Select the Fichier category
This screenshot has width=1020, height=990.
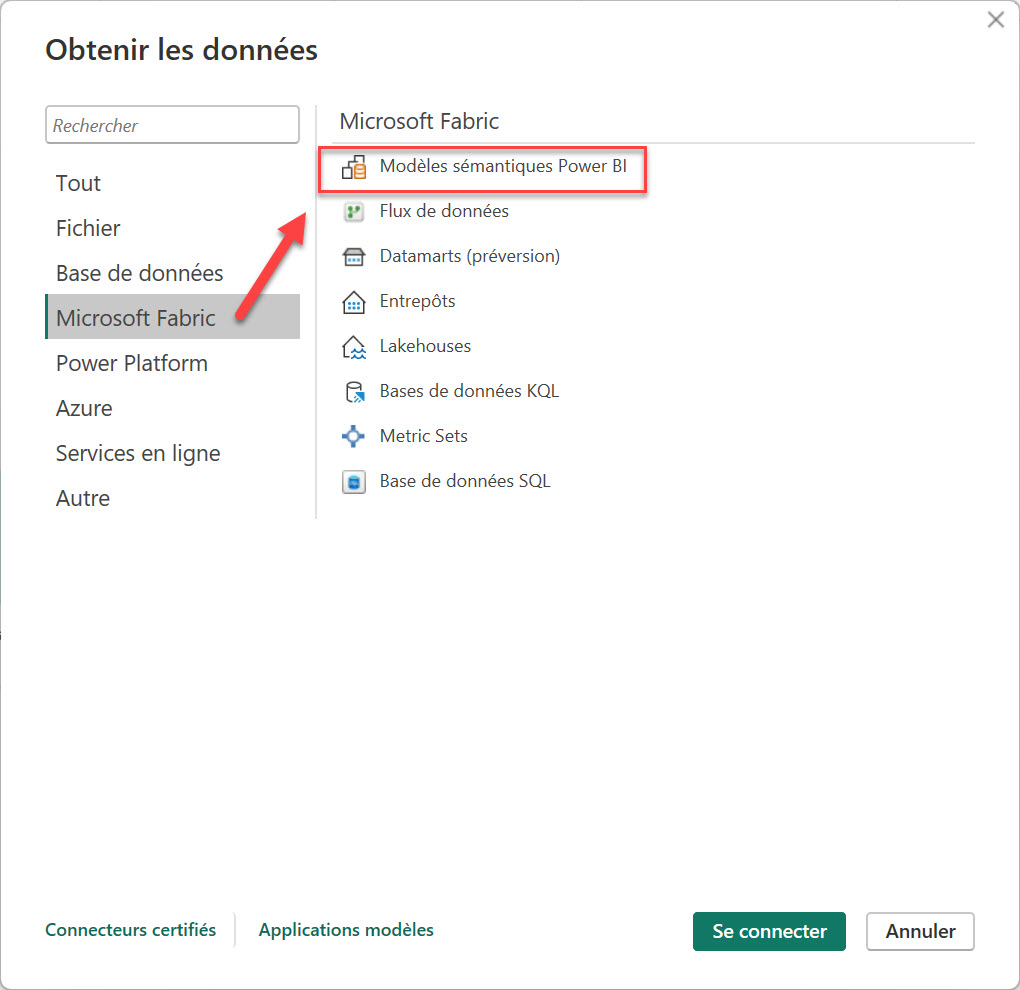click(x=172, y=228)
